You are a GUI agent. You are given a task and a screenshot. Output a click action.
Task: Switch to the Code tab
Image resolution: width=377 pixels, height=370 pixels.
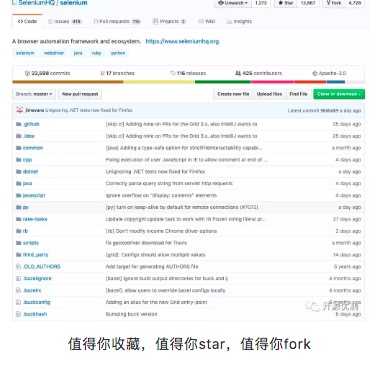pos(27,21)
